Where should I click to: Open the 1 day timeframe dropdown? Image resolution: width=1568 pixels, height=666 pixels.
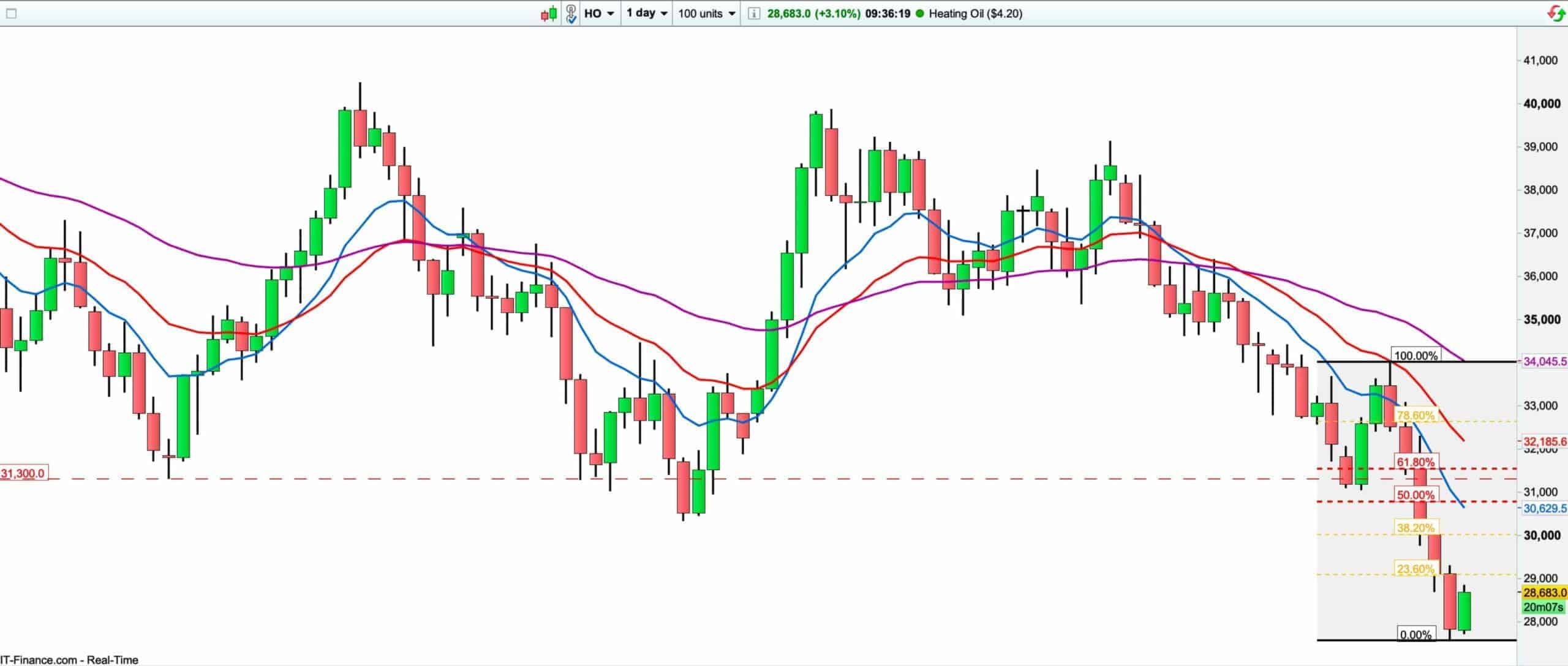[647, 13]
